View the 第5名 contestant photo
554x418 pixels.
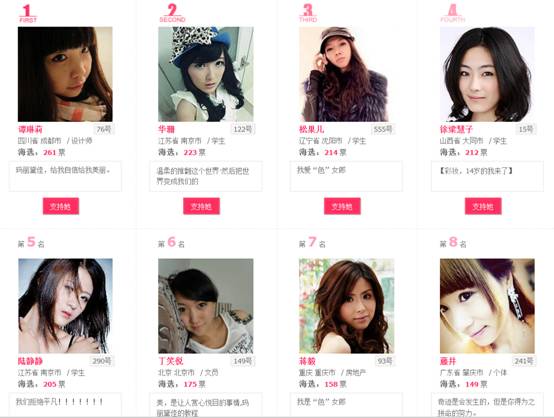point(65,306)
